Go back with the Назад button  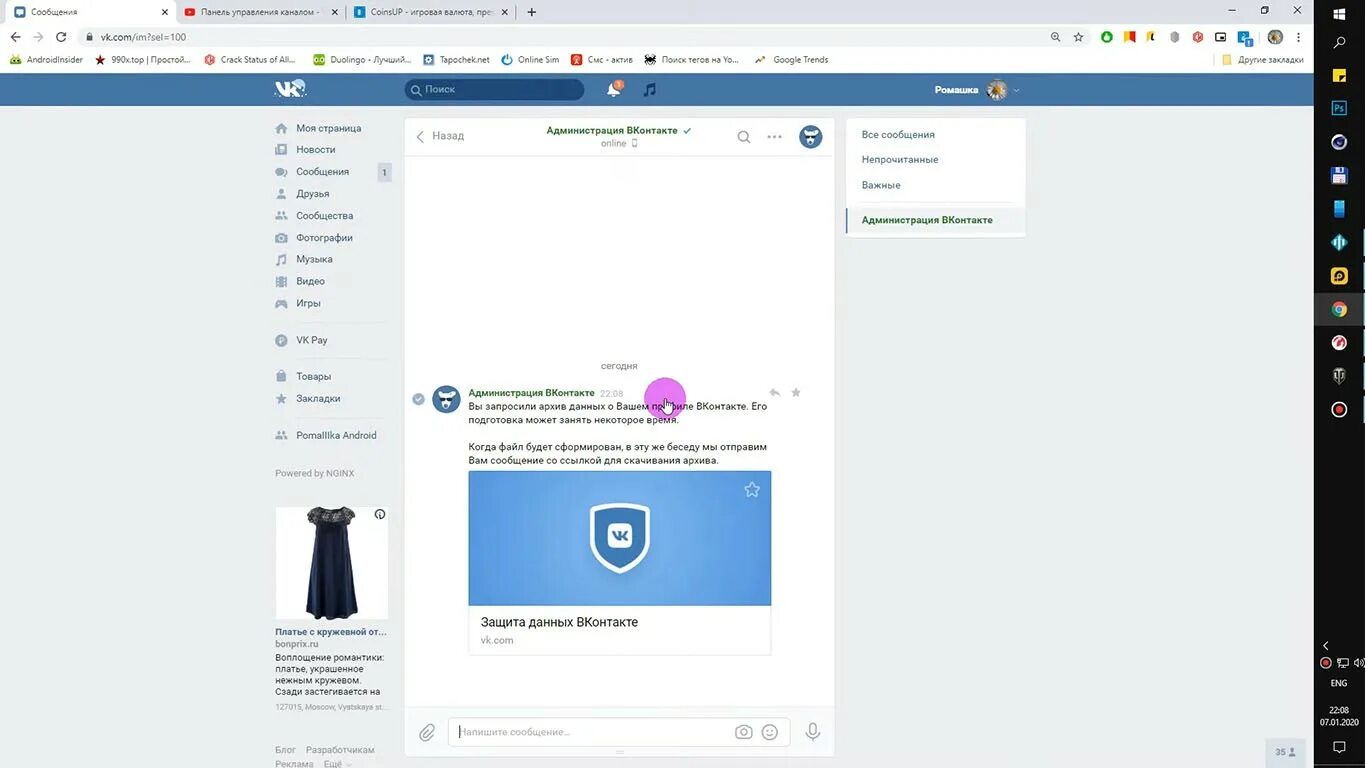440,136
